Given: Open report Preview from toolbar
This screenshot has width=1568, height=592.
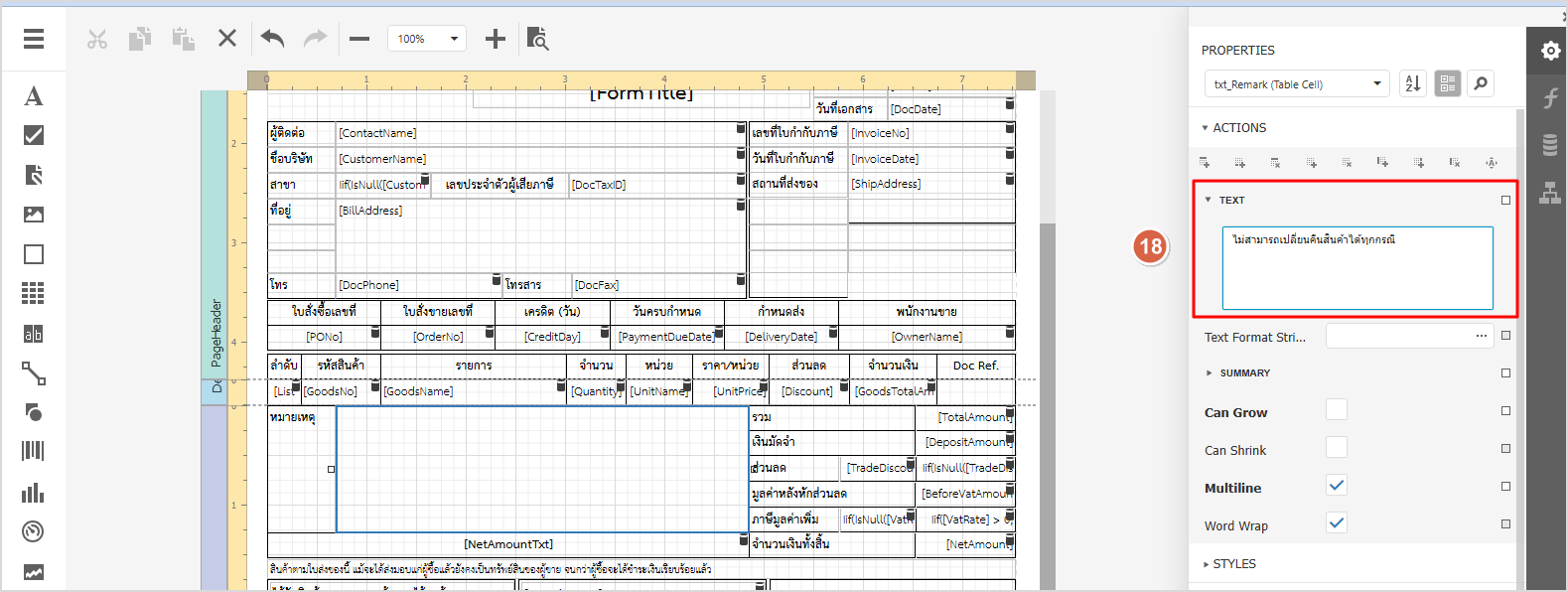Looking at the screenshot, I should point(537,39).
